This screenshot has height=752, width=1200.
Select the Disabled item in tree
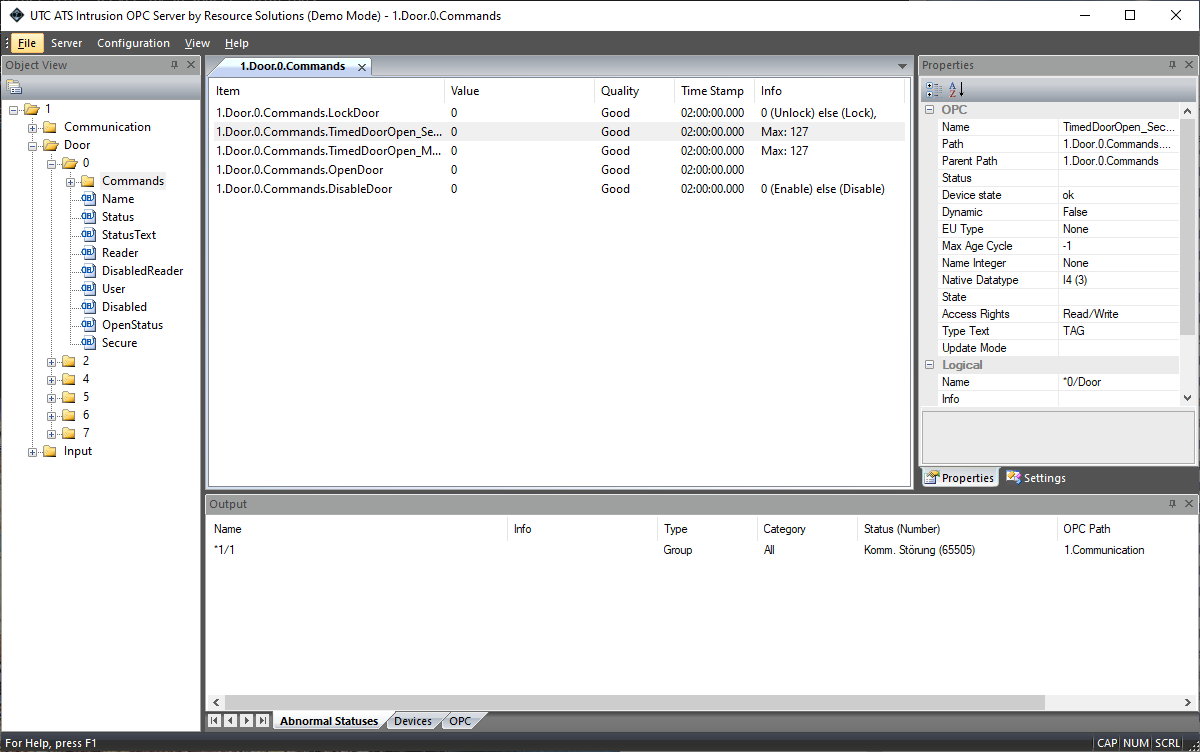point(124,307)
